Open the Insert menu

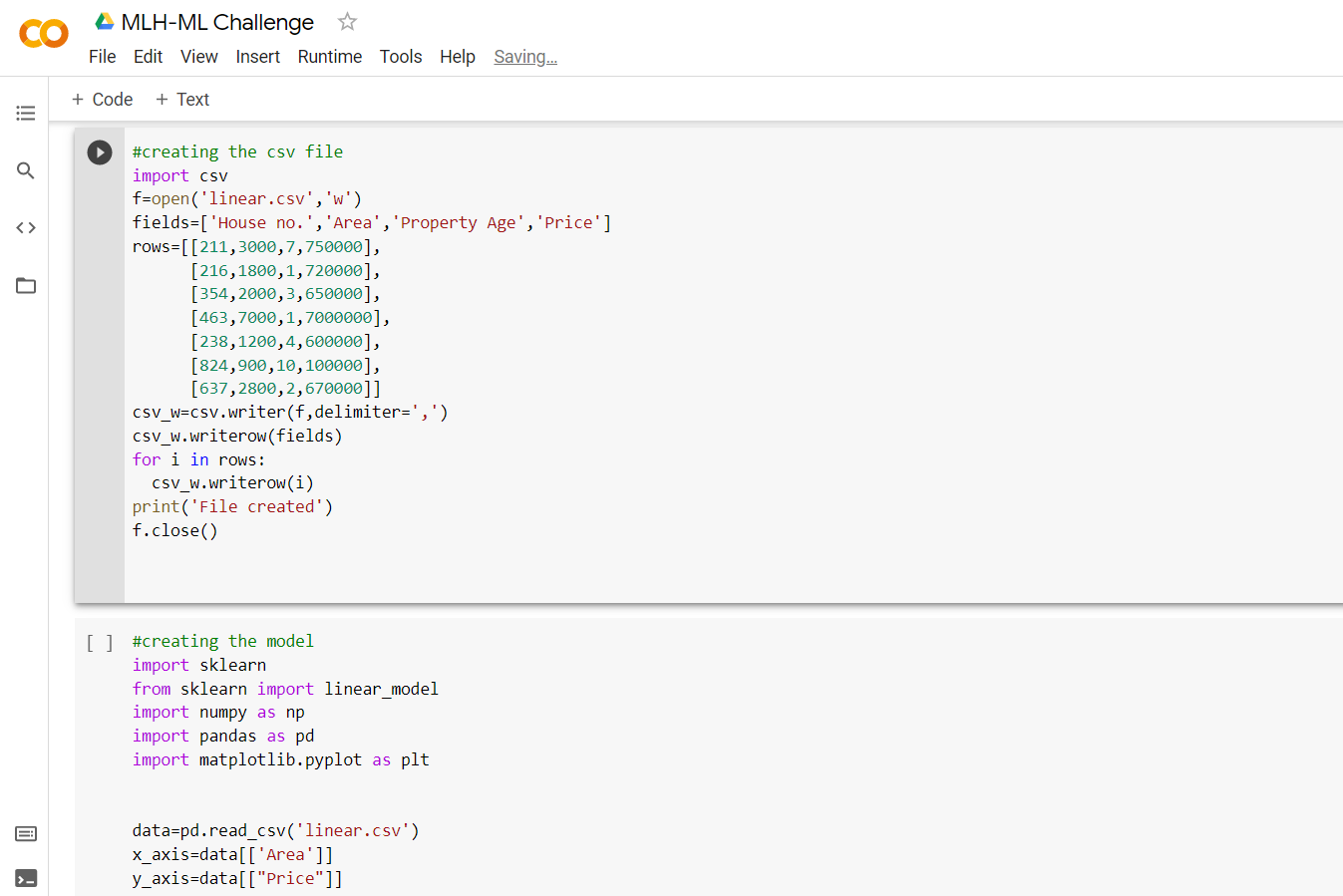(258, 57)
